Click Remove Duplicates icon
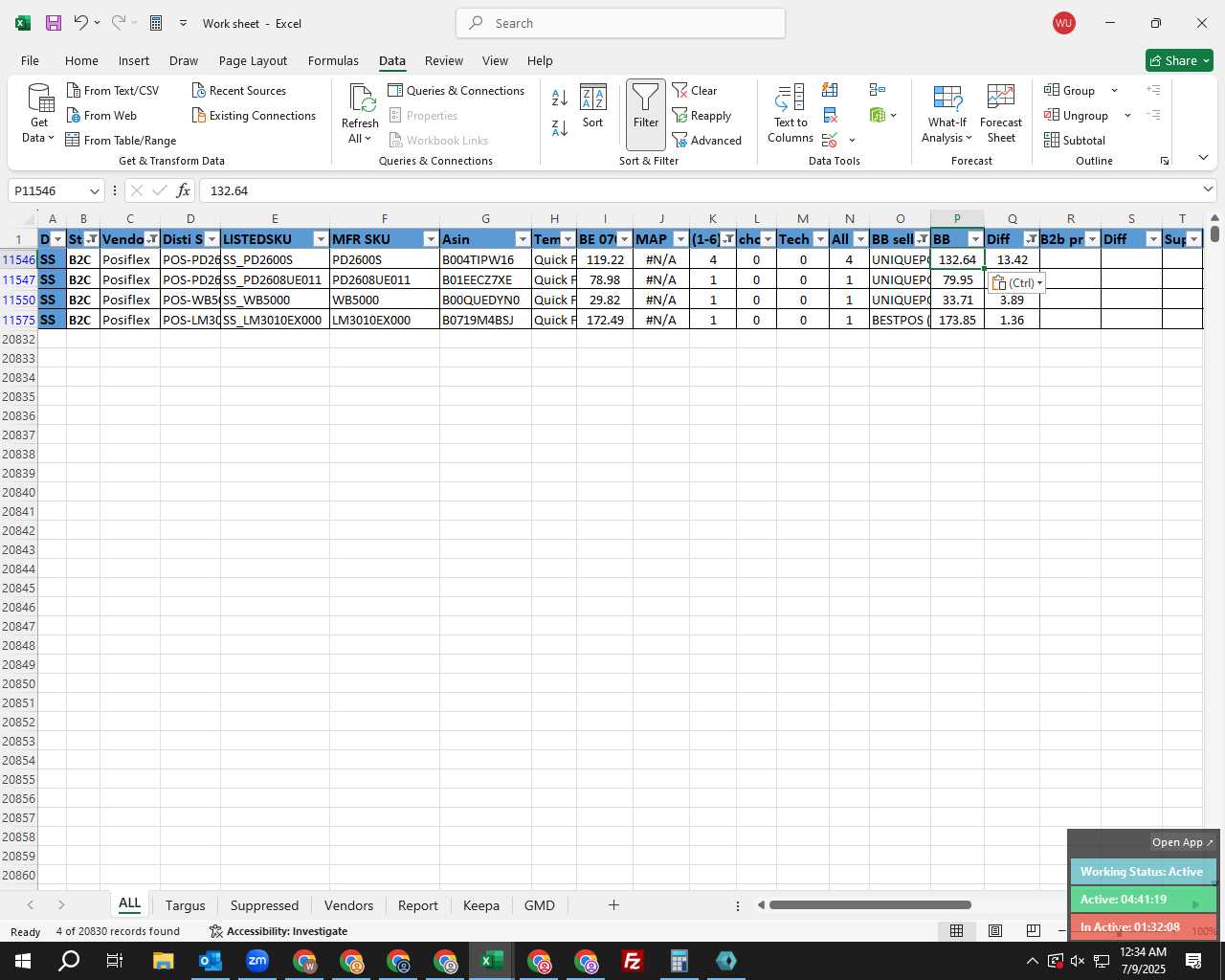This screenshot has width=1225, height=980. point(830,115)
